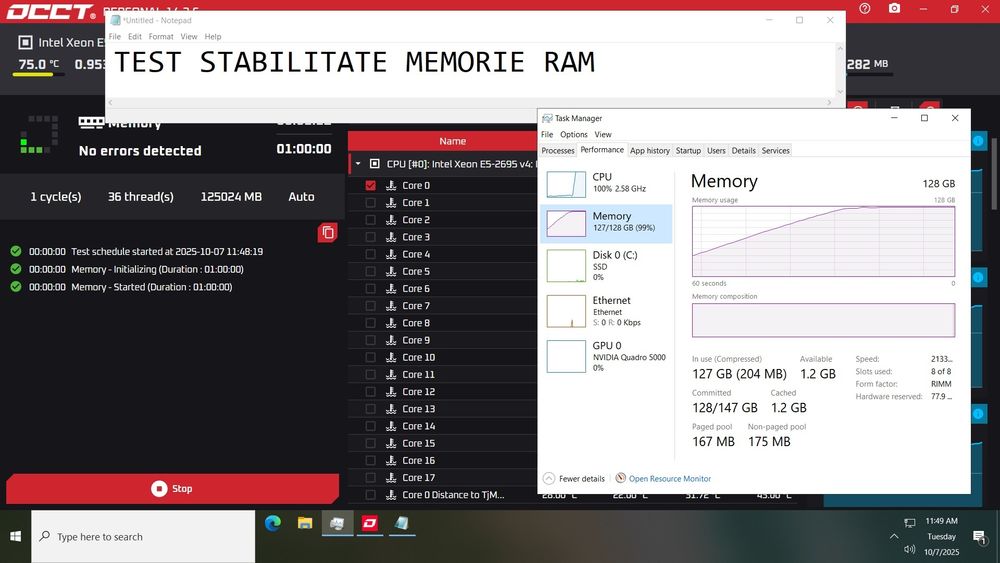Click the Open Resource Monitor icon

coord(621,478)
